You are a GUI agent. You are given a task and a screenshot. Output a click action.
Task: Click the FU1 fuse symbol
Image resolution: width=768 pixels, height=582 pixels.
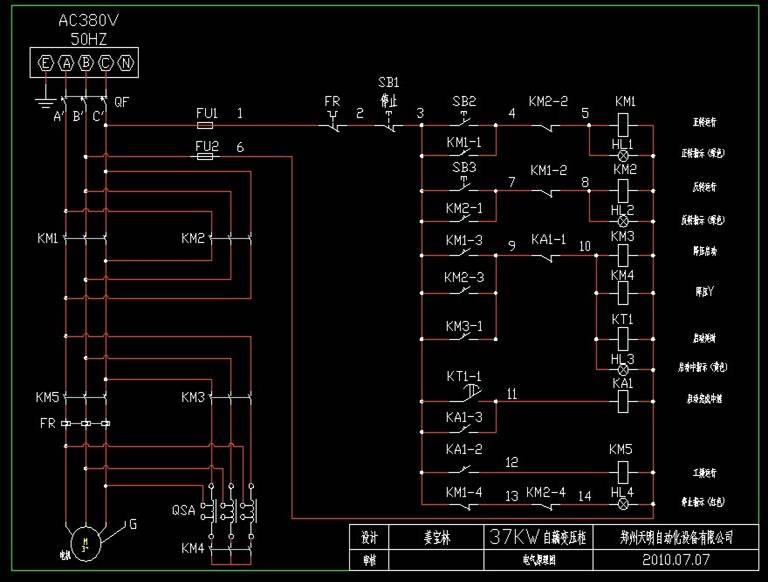point(205,126)
